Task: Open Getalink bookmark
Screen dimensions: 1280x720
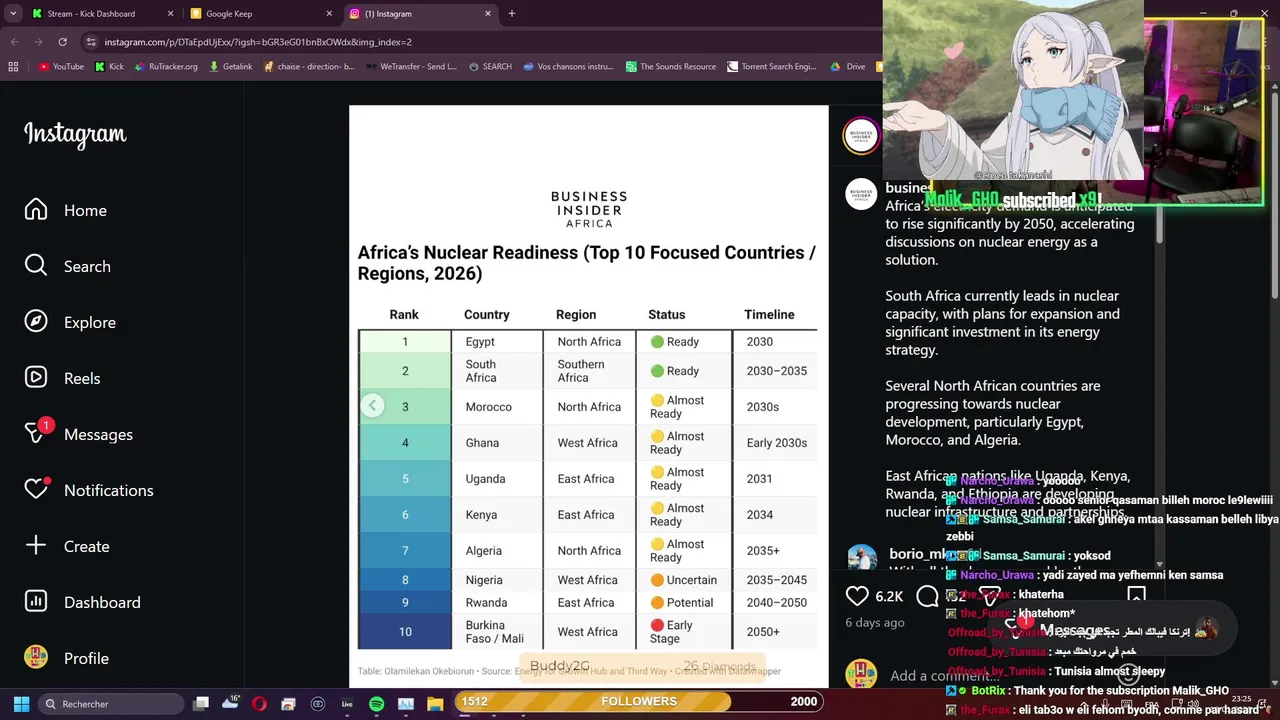Action: (230, 67)
